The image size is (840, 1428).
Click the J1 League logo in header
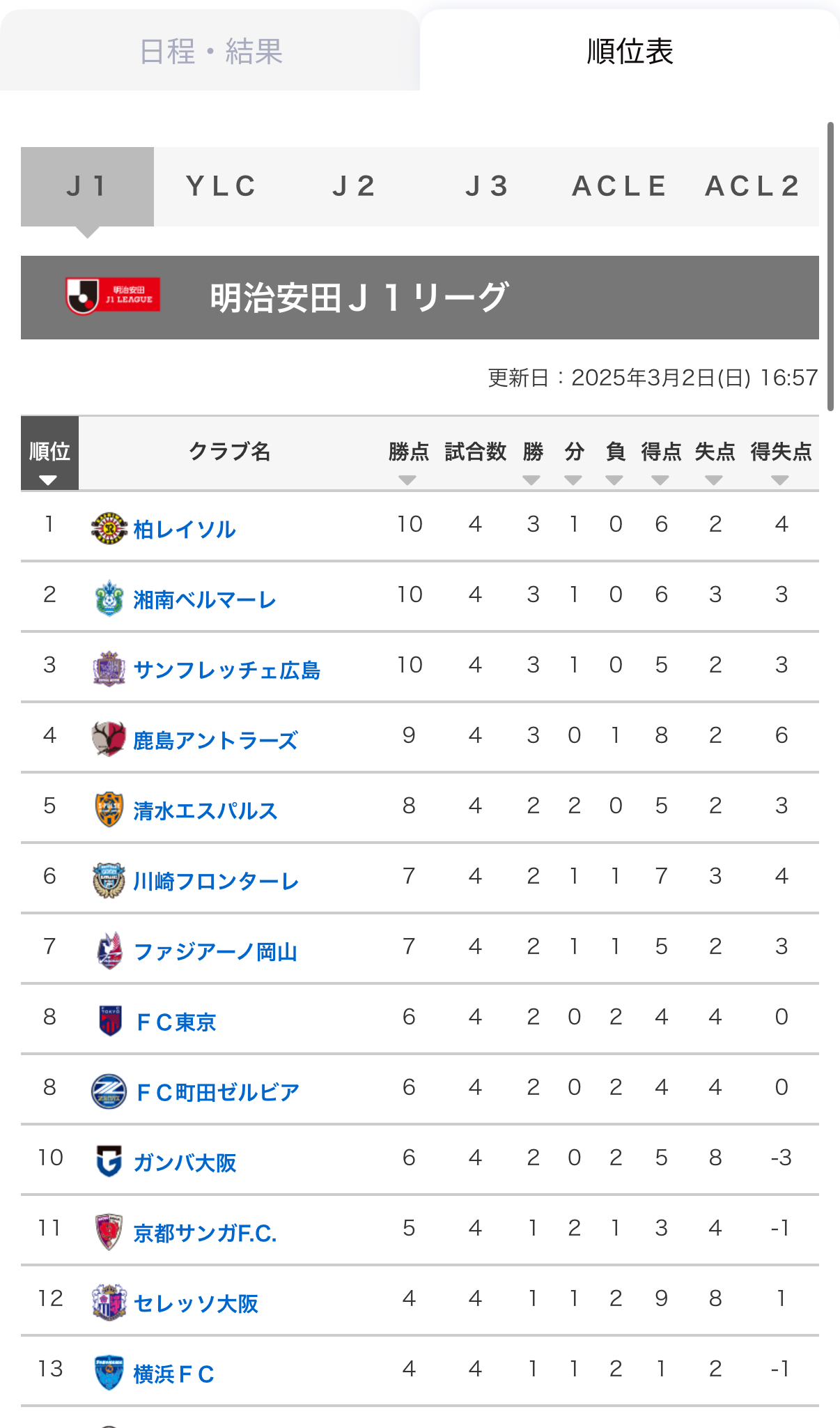[114, 296]
